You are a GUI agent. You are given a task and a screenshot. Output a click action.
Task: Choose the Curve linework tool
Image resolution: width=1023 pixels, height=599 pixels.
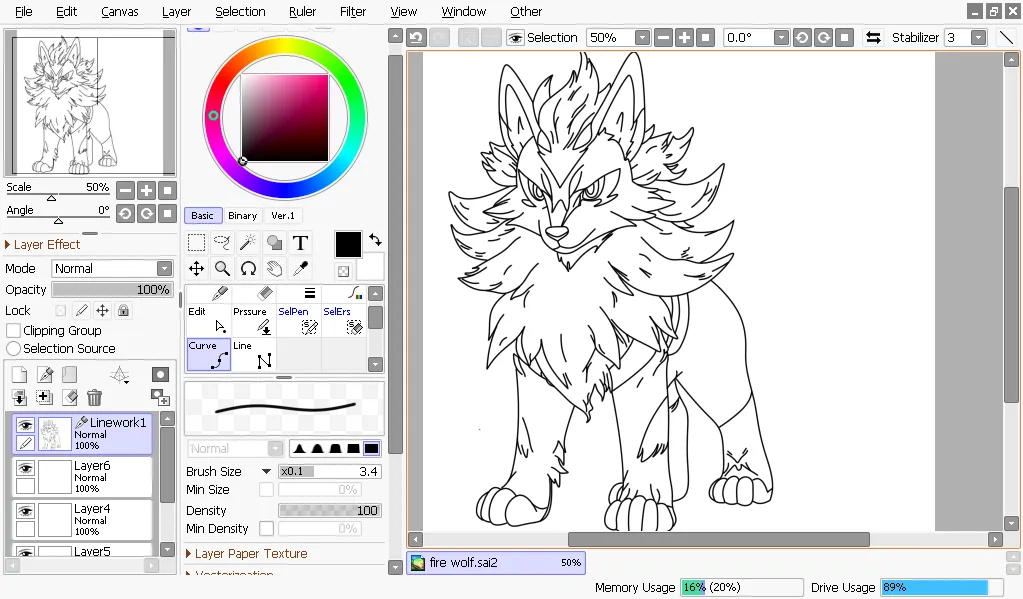(x=208, y=354)
